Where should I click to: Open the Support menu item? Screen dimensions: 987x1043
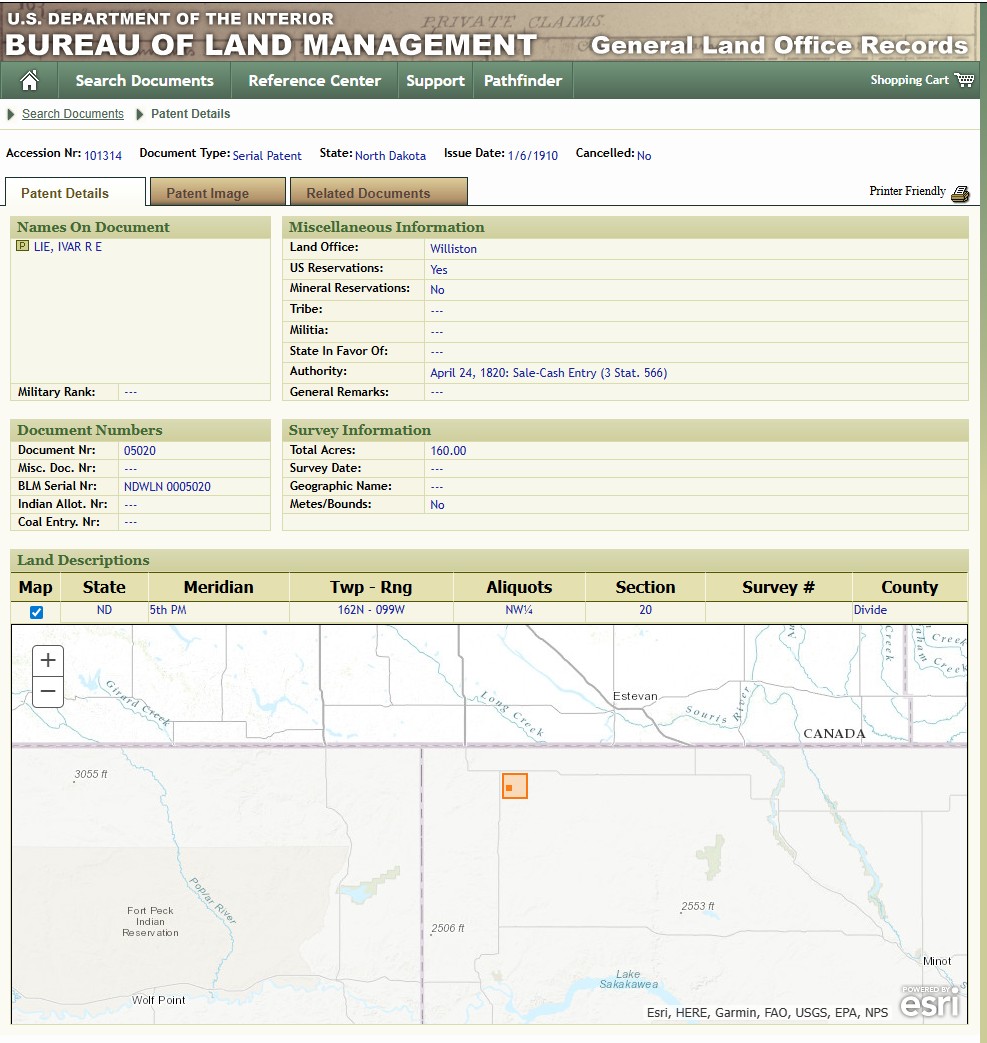(x=435, y=81)
